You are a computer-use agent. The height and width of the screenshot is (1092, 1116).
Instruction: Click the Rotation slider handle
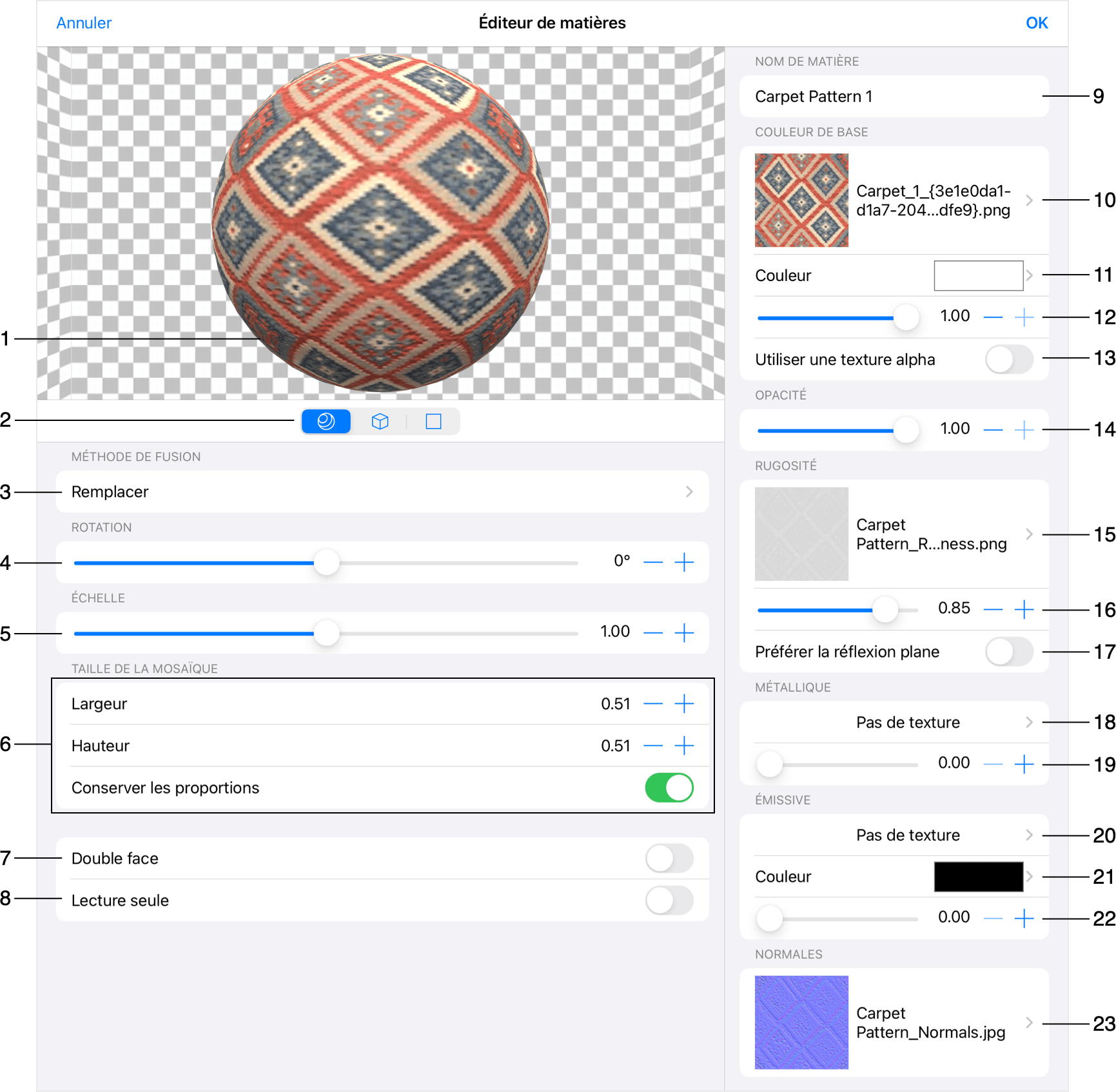327,563
